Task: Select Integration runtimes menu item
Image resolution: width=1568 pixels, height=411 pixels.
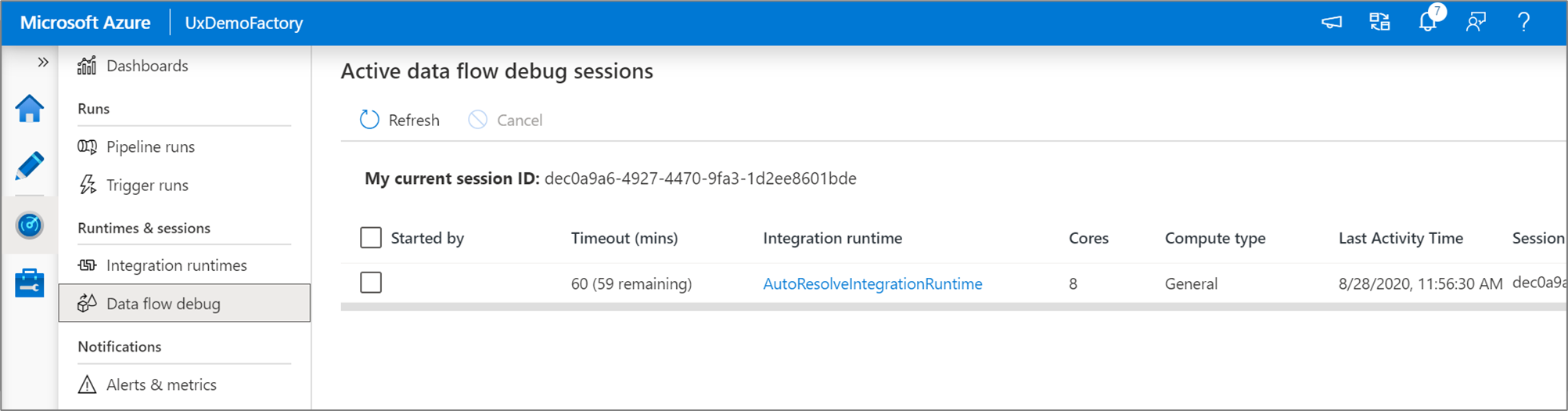Action: [x=176, y=265]
